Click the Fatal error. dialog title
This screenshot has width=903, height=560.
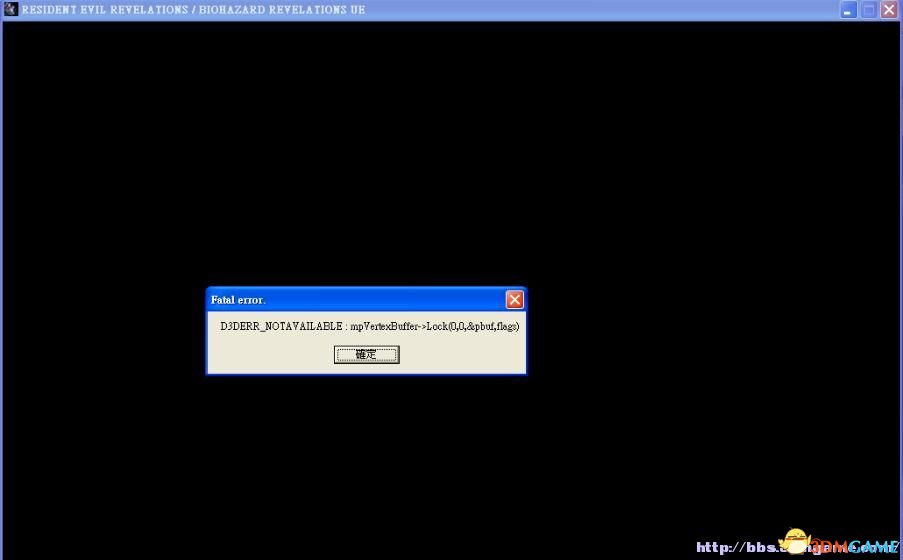coord(238,300)
